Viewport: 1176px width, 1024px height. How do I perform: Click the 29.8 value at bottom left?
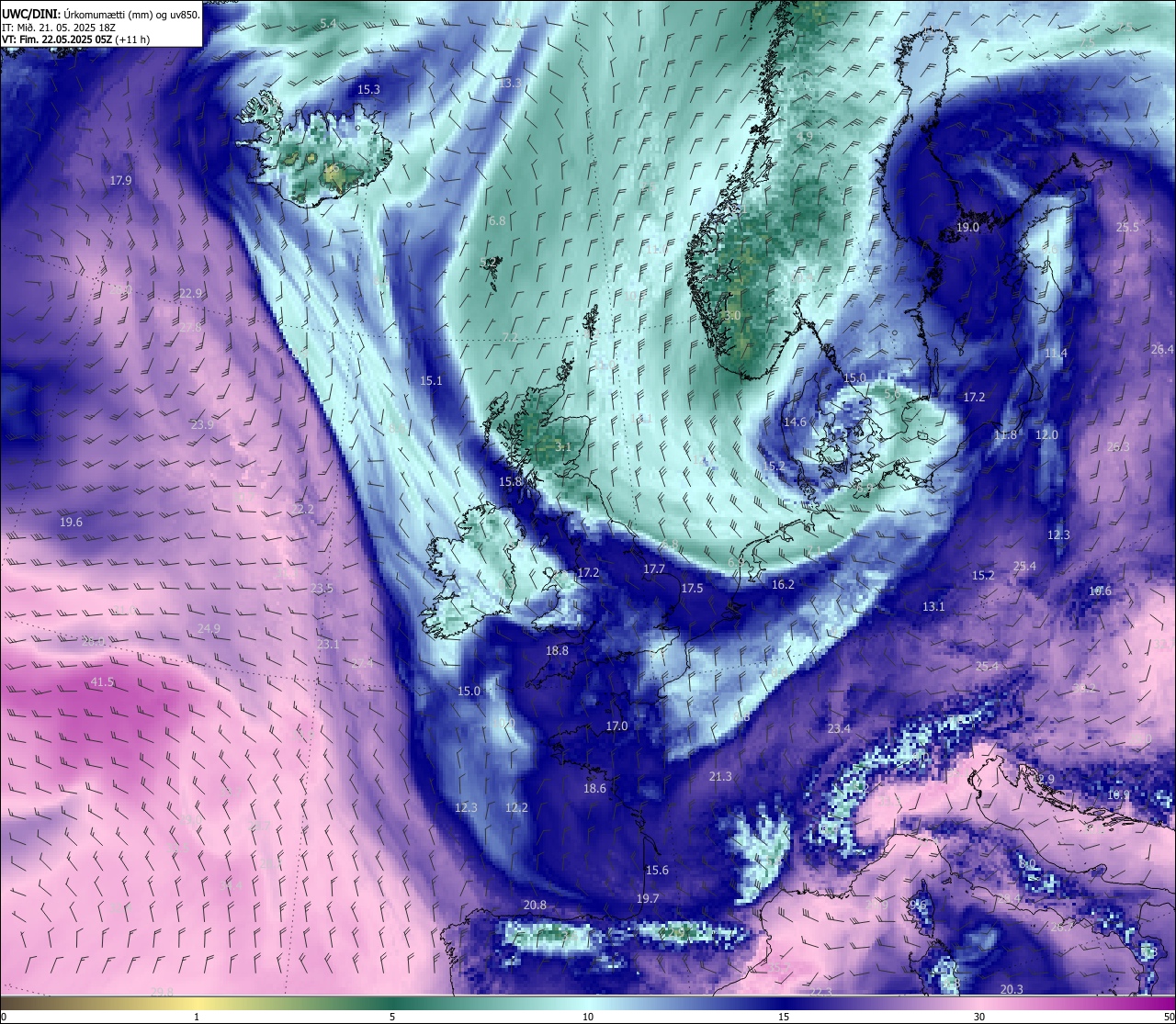(x=162, y=992)
